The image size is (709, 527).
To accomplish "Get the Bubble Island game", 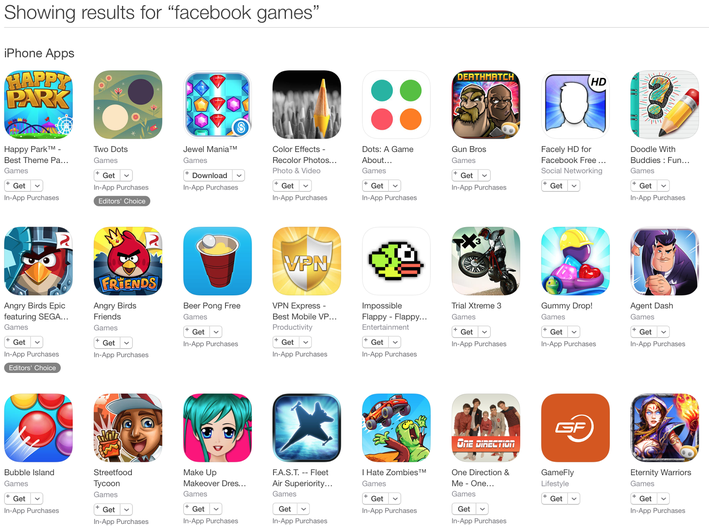I will [18, 499].
